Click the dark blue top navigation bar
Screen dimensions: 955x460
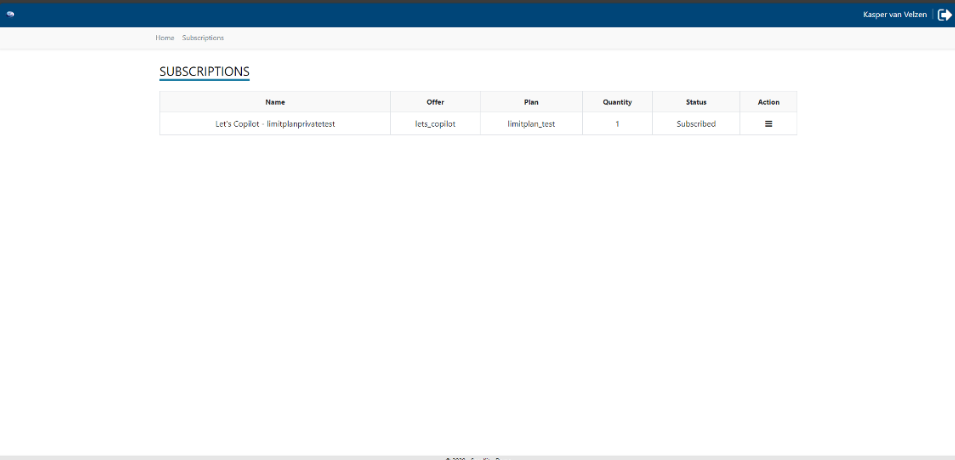(478, 15)
